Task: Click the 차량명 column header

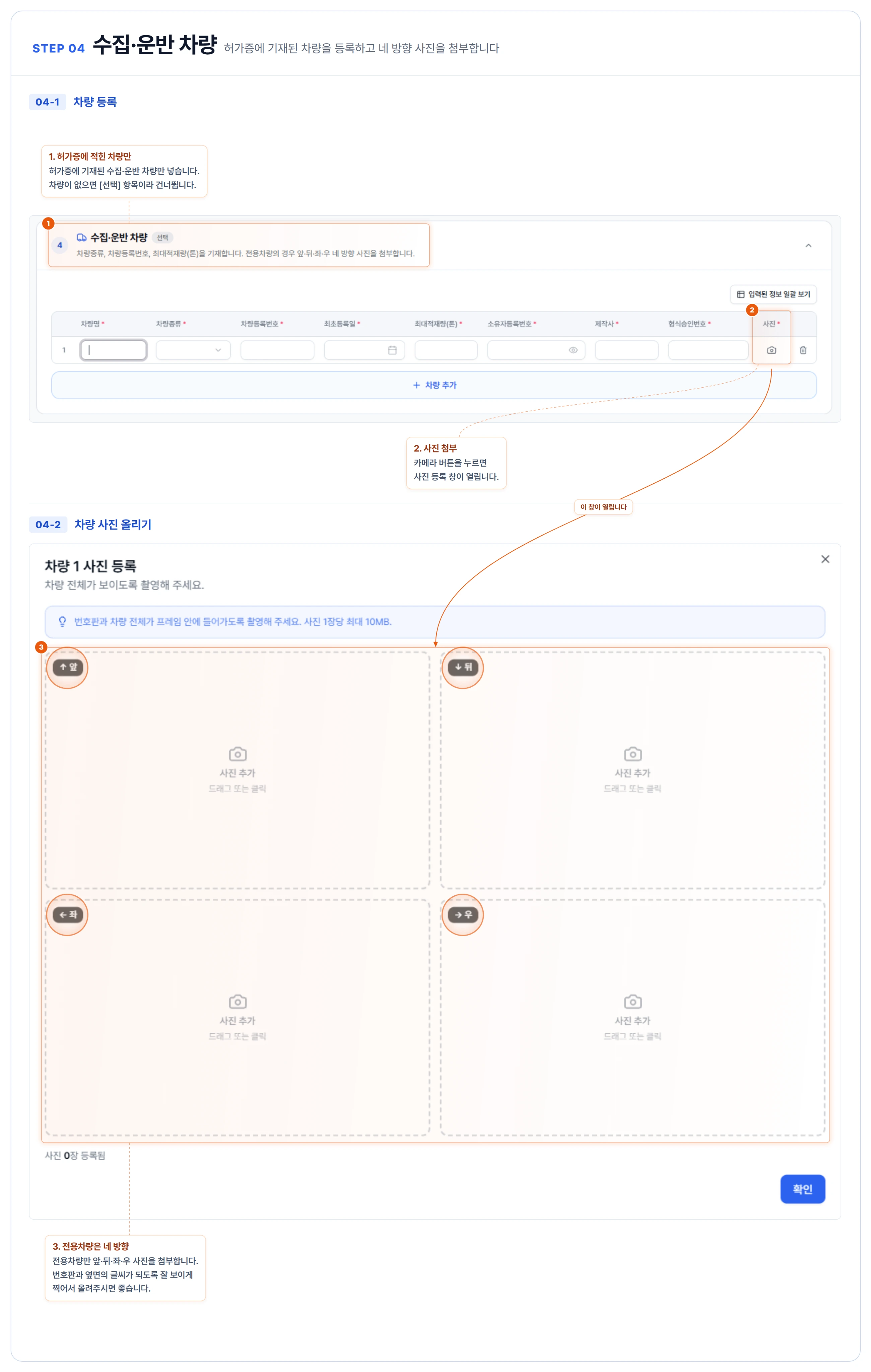Action: pyautogui.click(x=92, y=324)
